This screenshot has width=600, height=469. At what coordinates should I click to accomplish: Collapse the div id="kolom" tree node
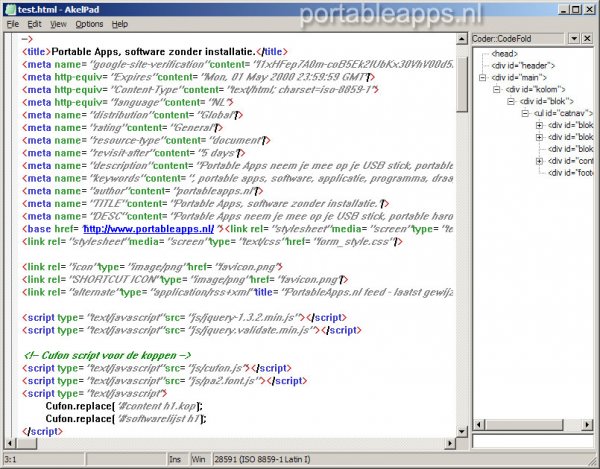497,89
